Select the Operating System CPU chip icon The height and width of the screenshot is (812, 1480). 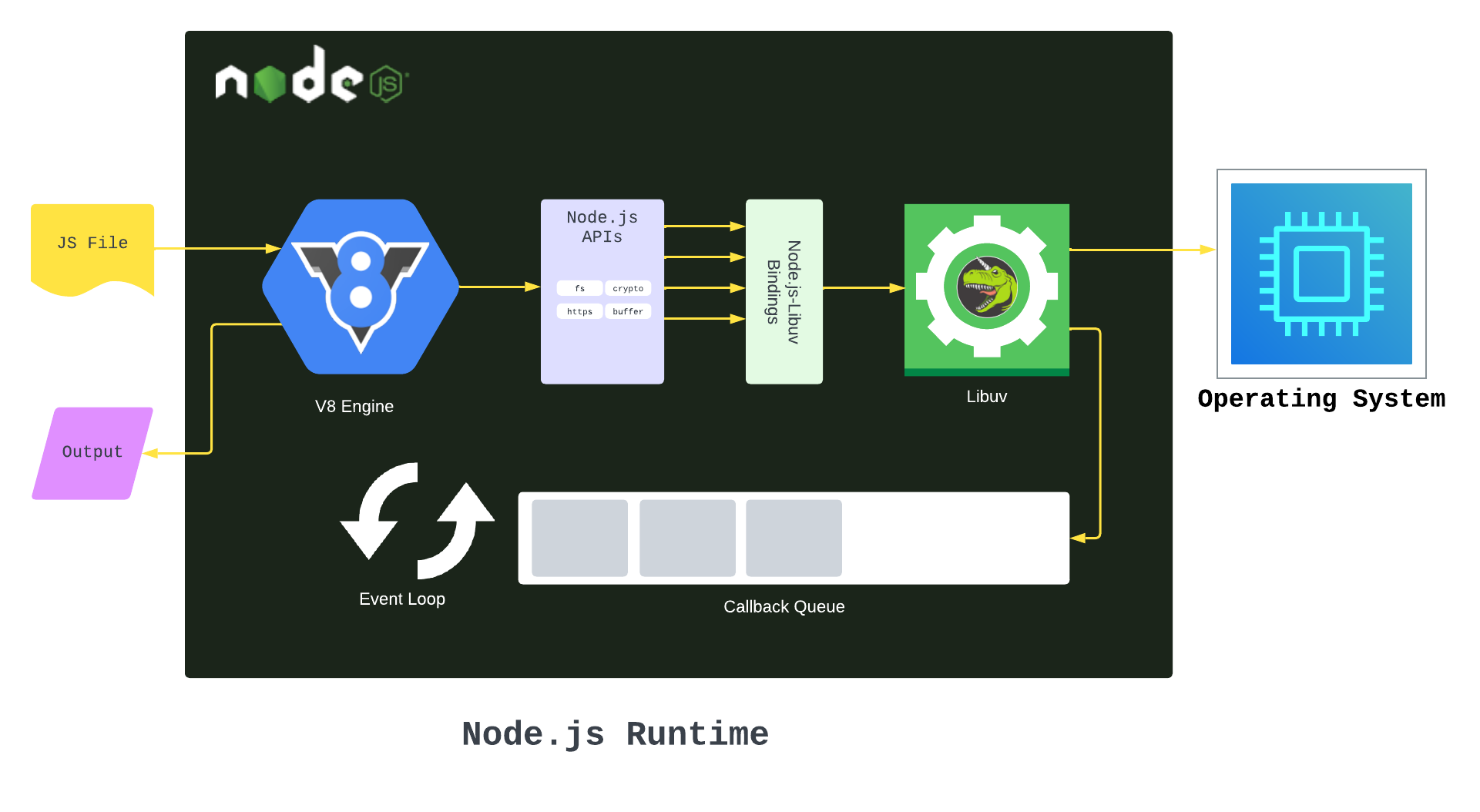(1321, 273)
